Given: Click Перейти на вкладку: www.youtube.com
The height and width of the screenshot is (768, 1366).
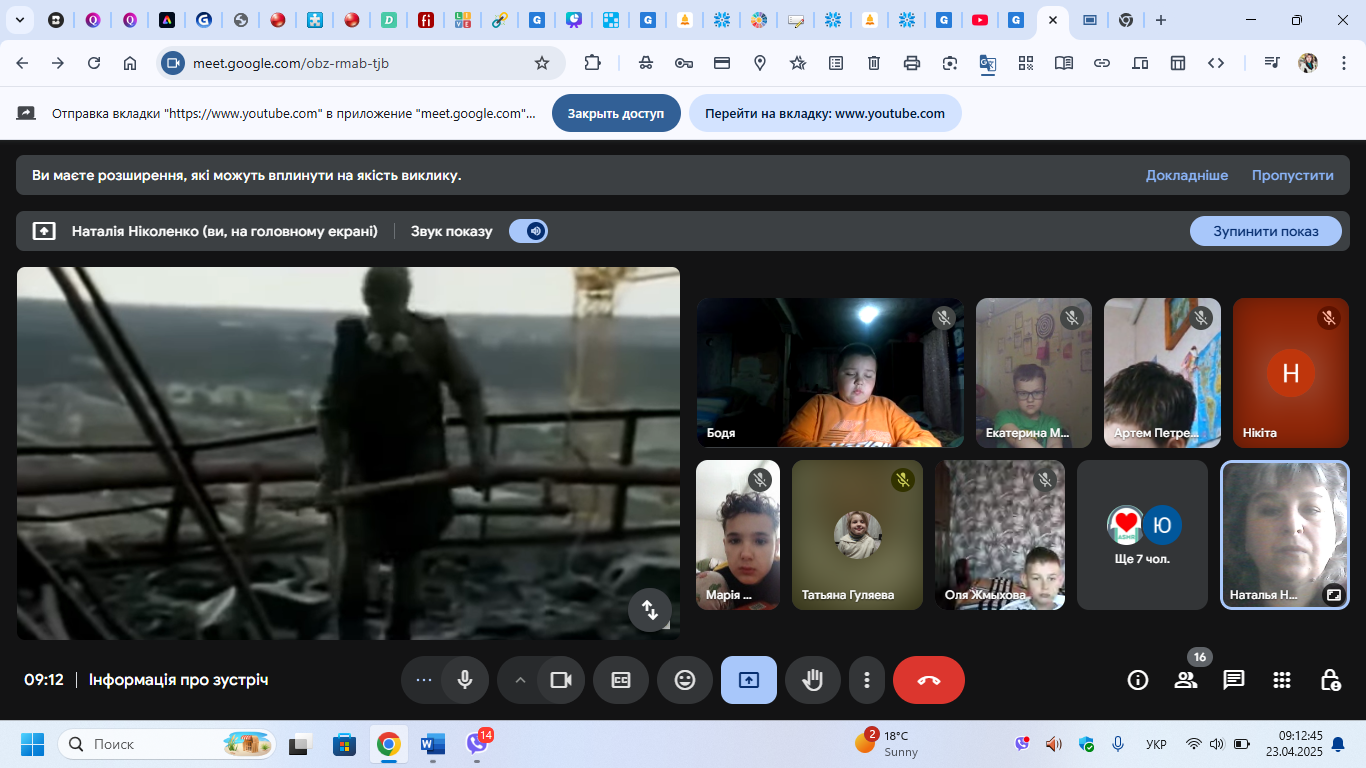Looking at the screenshot, I should point(825,113).
